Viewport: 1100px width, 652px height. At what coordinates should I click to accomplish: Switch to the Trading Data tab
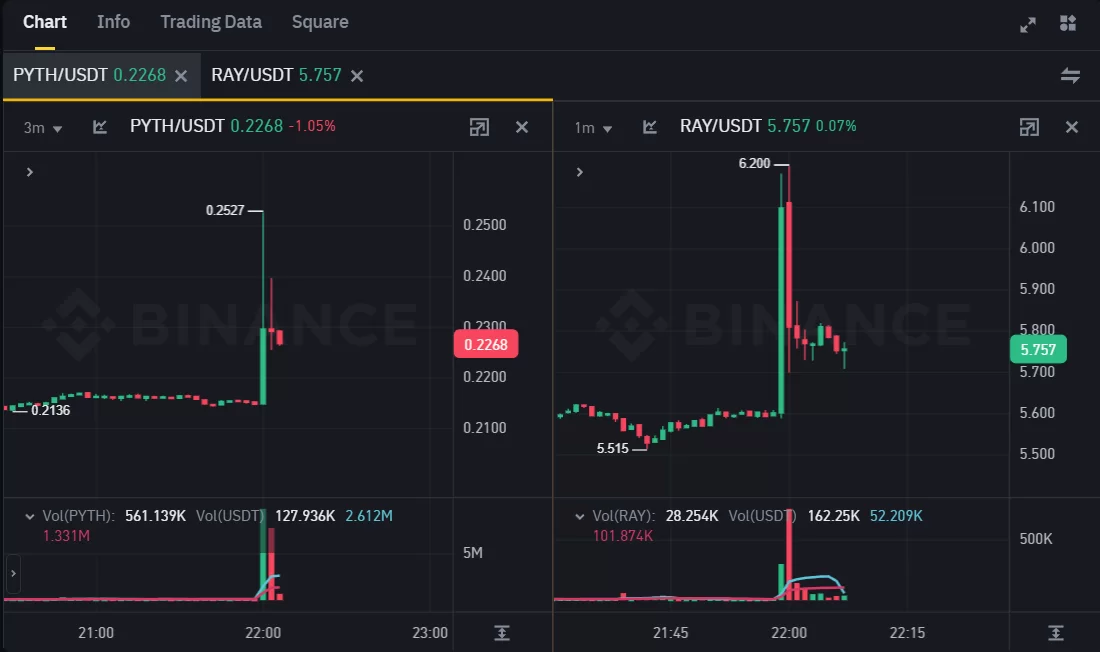click(x=211, y=22)
